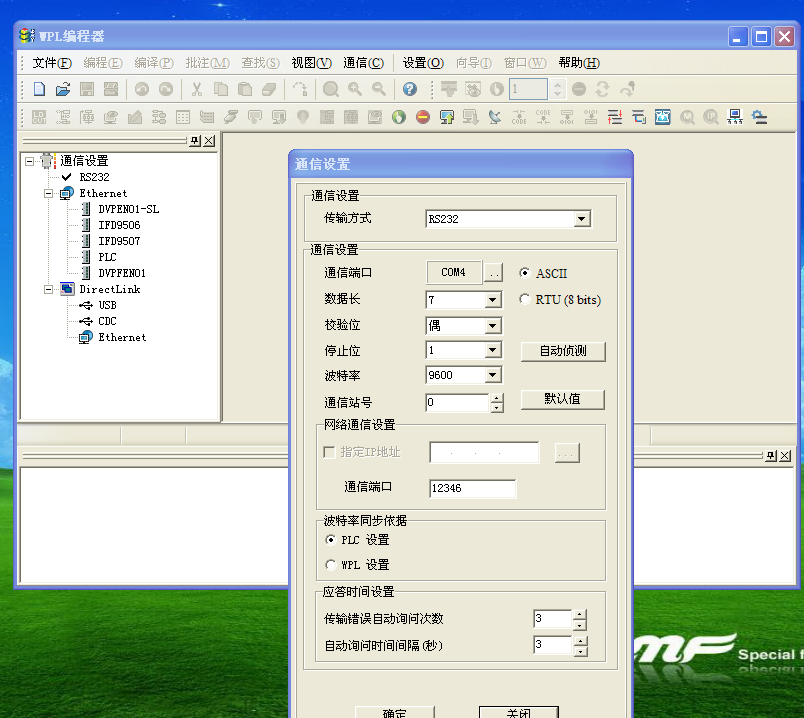
Task: Click the blue Help question mark icon
Action: (409, 89)
